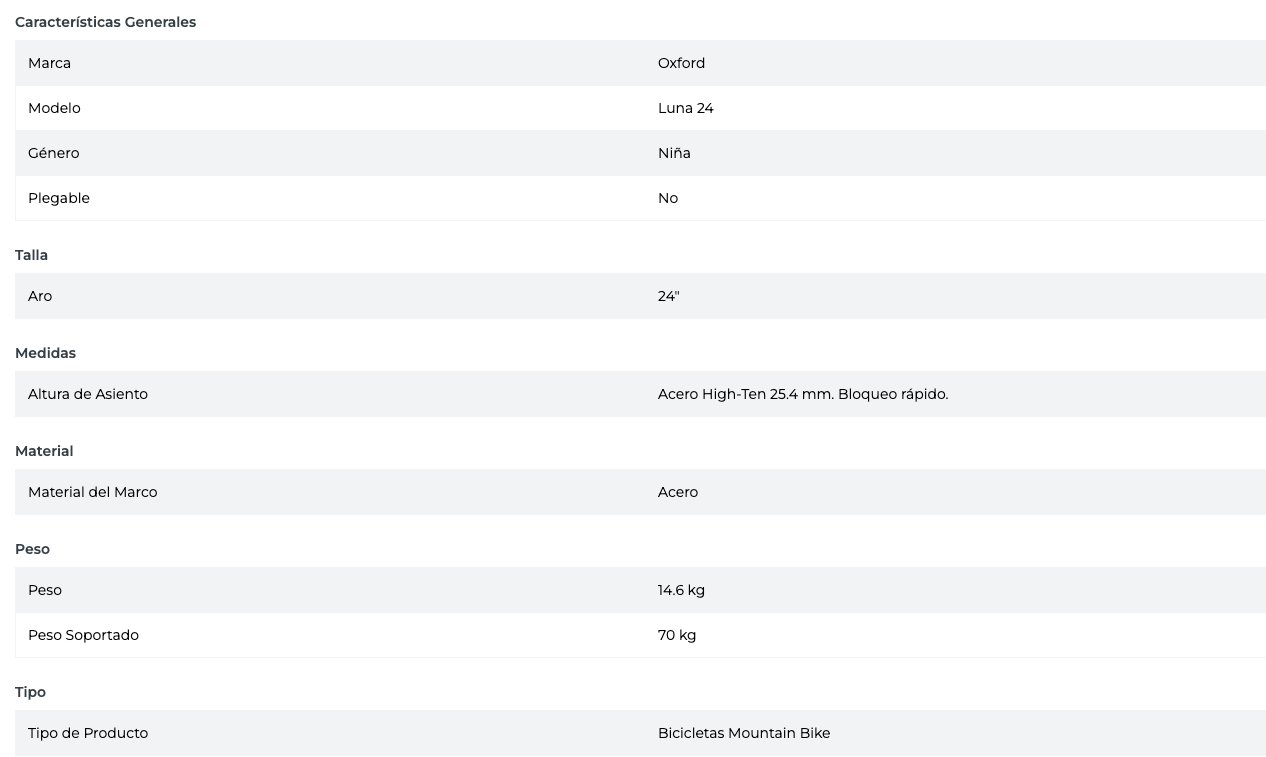1266x757 pixels.
Task: Click the Bicicletas Mountain Bike value
Action: coord(743,733)
